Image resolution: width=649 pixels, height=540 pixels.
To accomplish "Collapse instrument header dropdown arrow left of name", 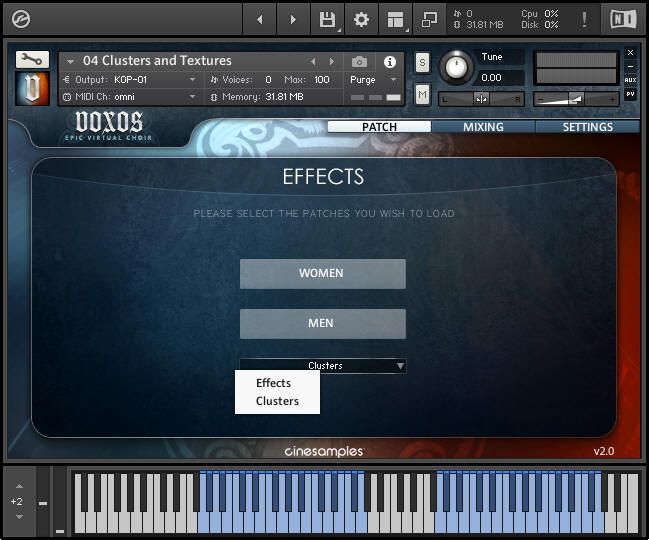I will (70, 62).
